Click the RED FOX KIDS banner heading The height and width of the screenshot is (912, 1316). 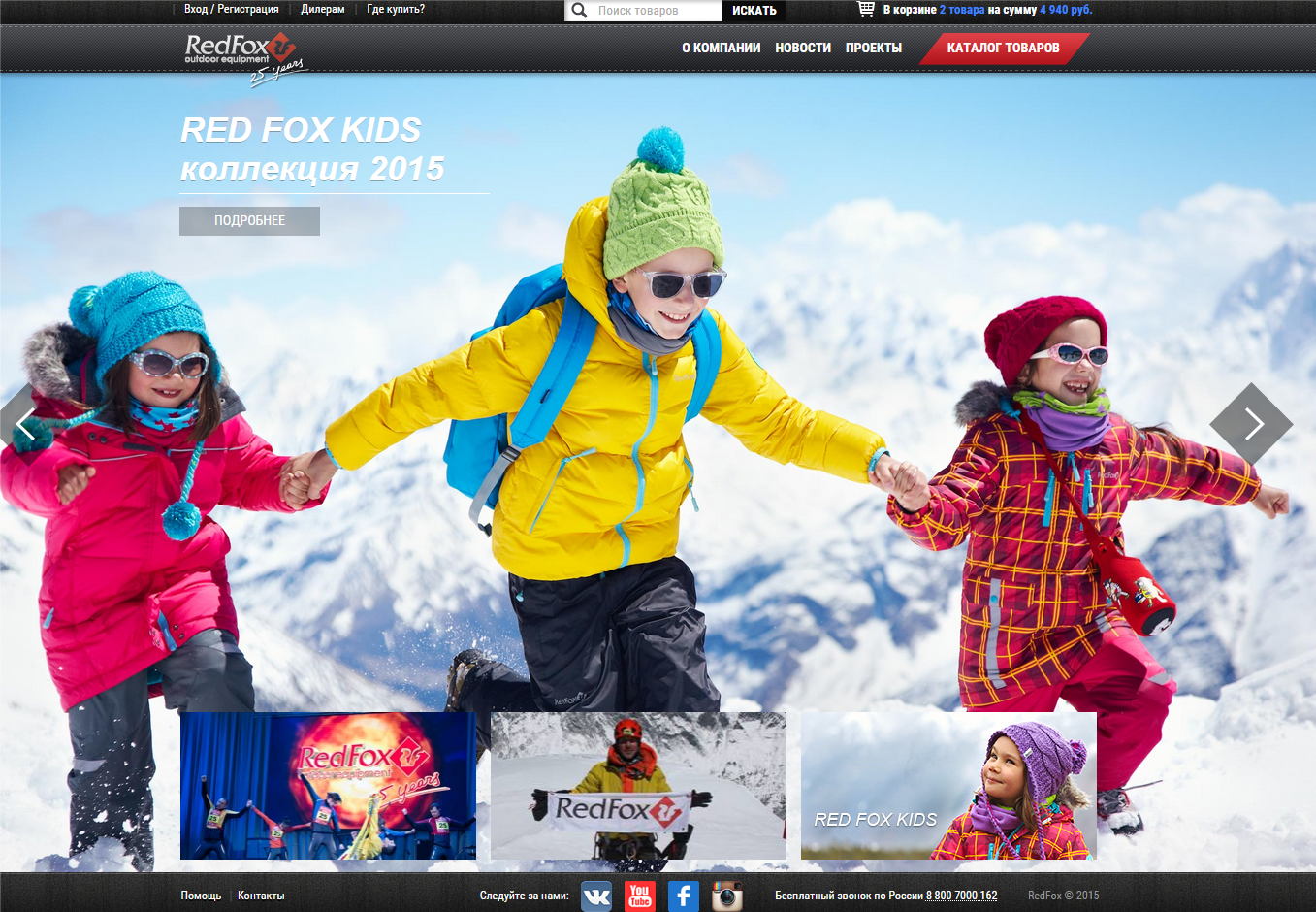click(x=302, y=129)
